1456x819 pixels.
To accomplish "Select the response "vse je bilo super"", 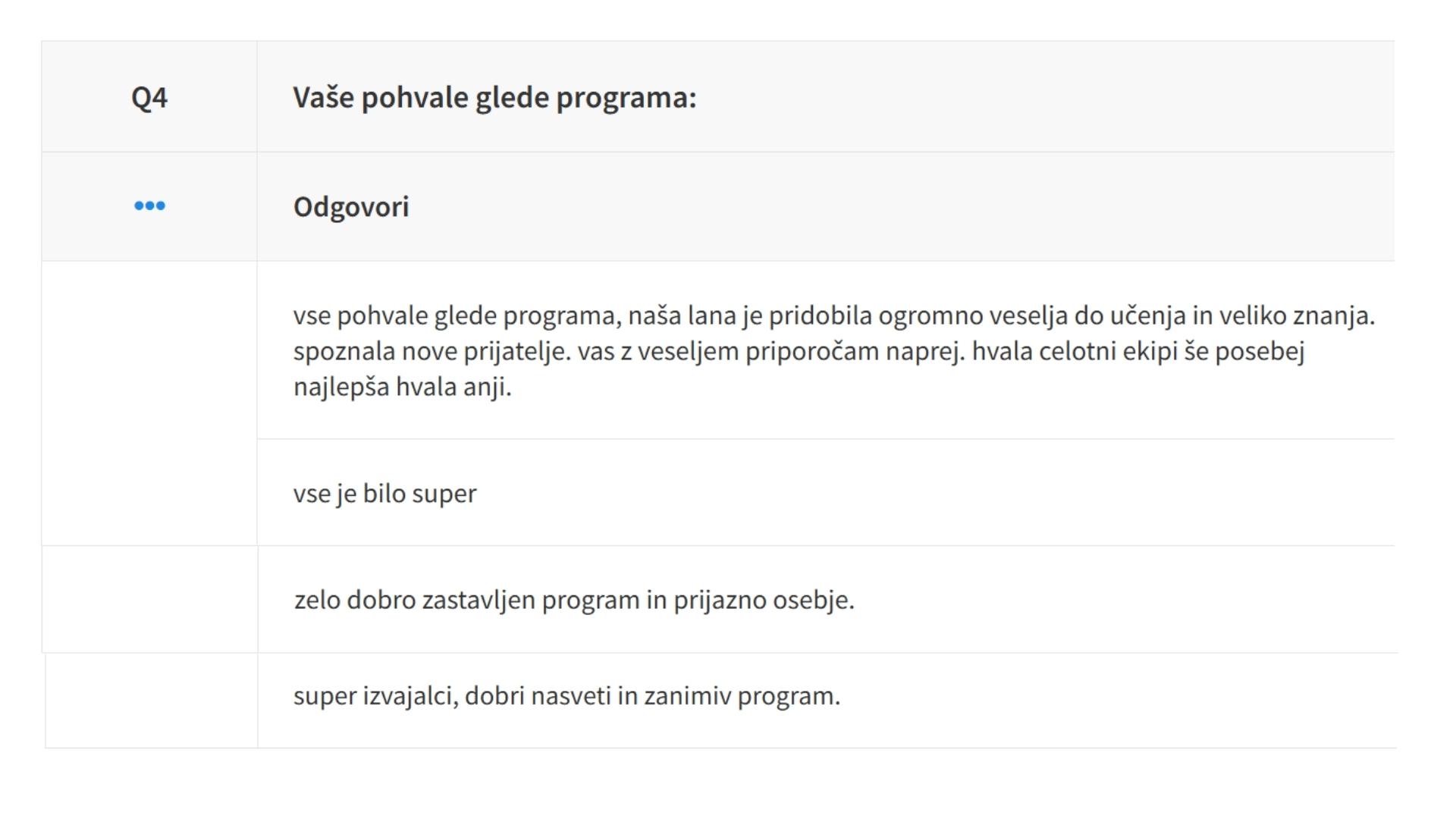I will [384, 494].
